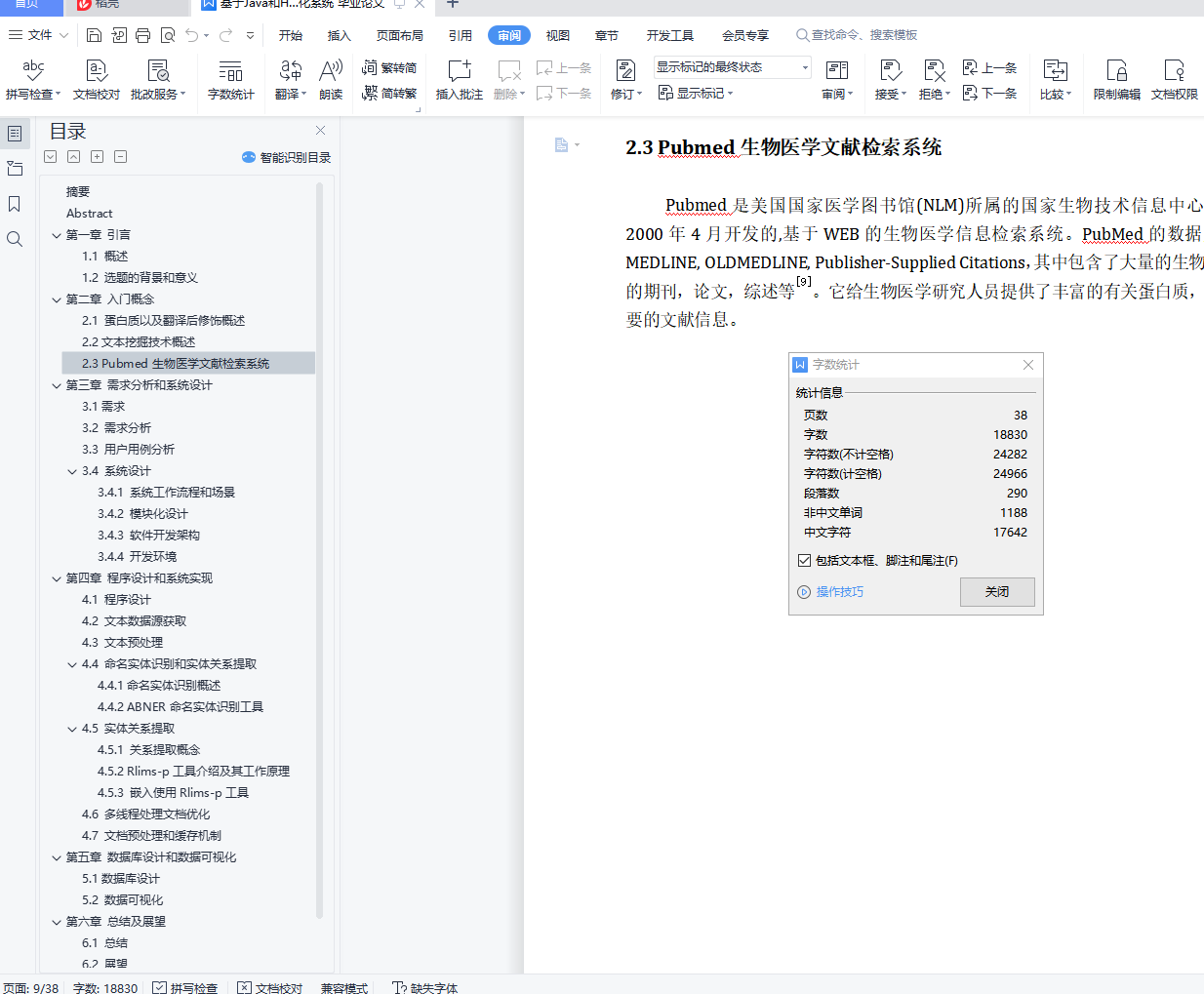Collapse 第三章 需求分析和系统设计 node
The image size is (1204, 994).
coord(57,385)
